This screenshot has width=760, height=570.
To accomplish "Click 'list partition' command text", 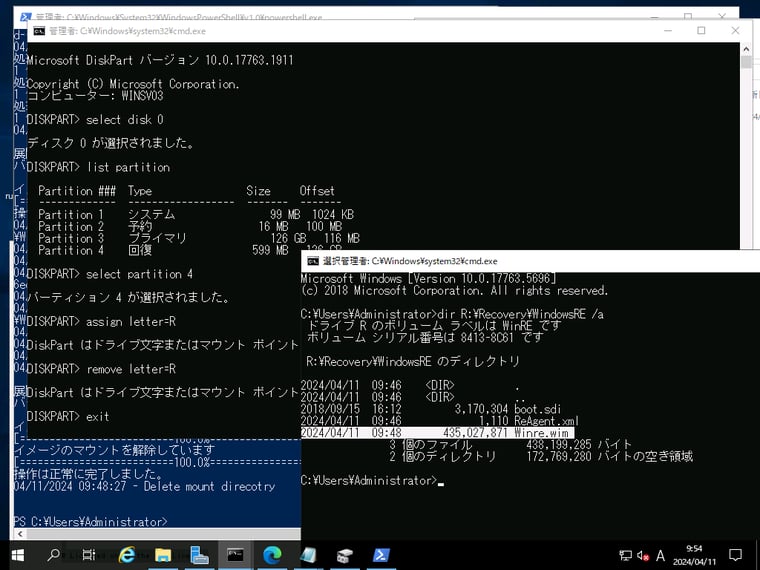I will tap(128, 167).
